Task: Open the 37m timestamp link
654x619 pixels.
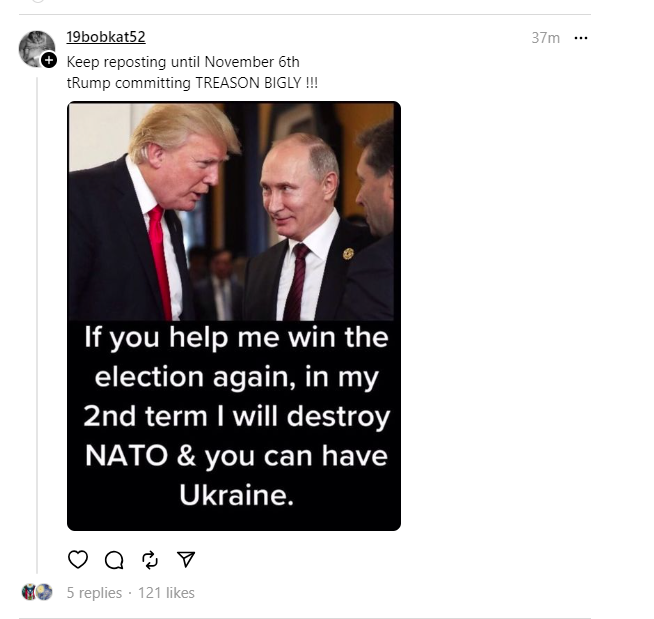Action: point(545,38)
